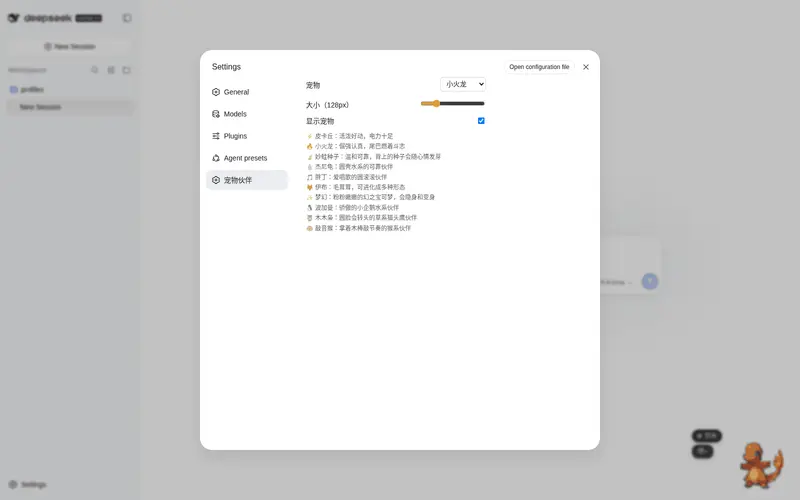Viewport: 800px width, 500px height.
Task: Open the 宠物 dropdown showing 小火龙
Action: [x=463, y=84]
